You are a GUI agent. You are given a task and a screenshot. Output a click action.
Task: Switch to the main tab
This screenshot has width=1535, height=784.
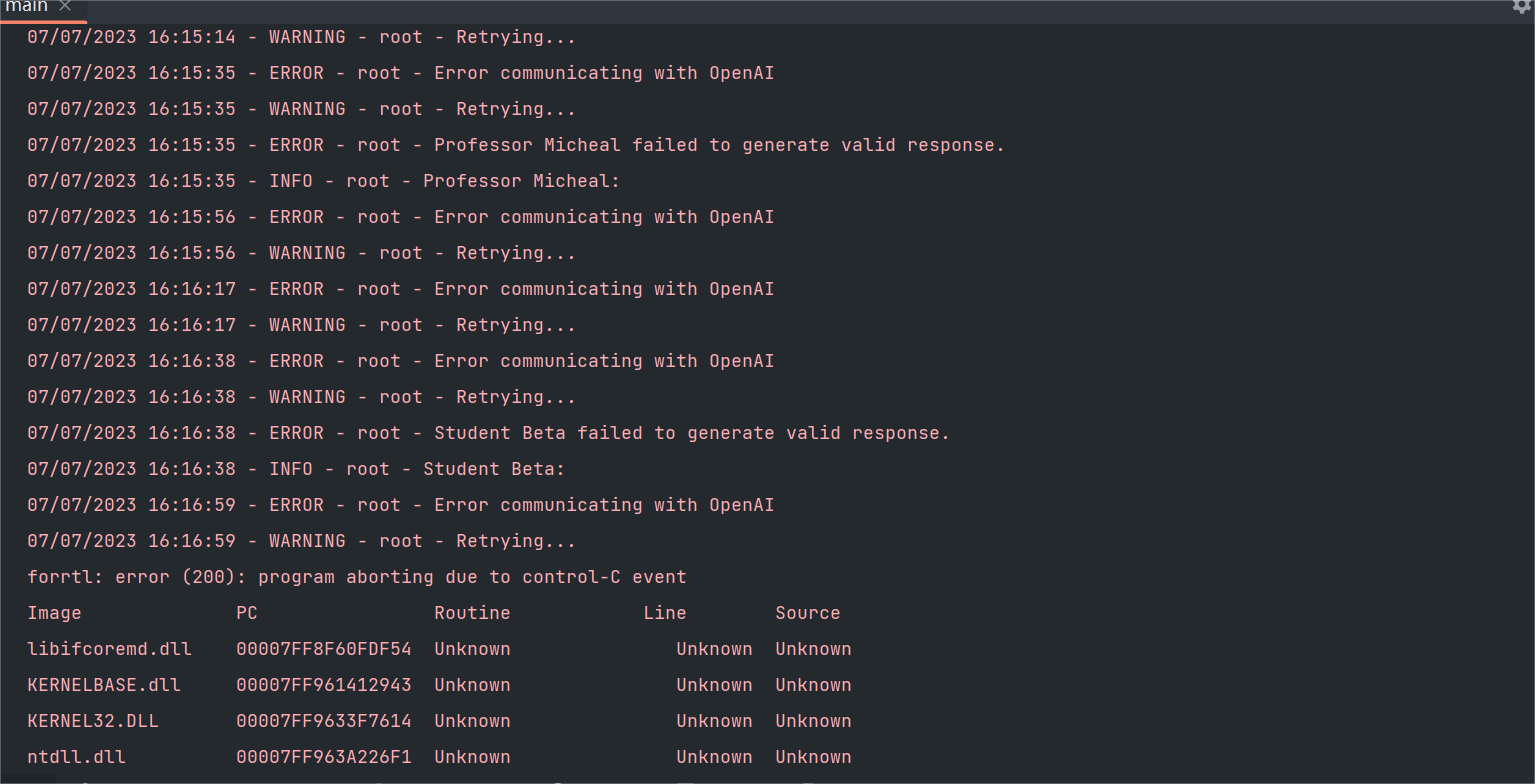pyautogui.click(x=26, y=7)
